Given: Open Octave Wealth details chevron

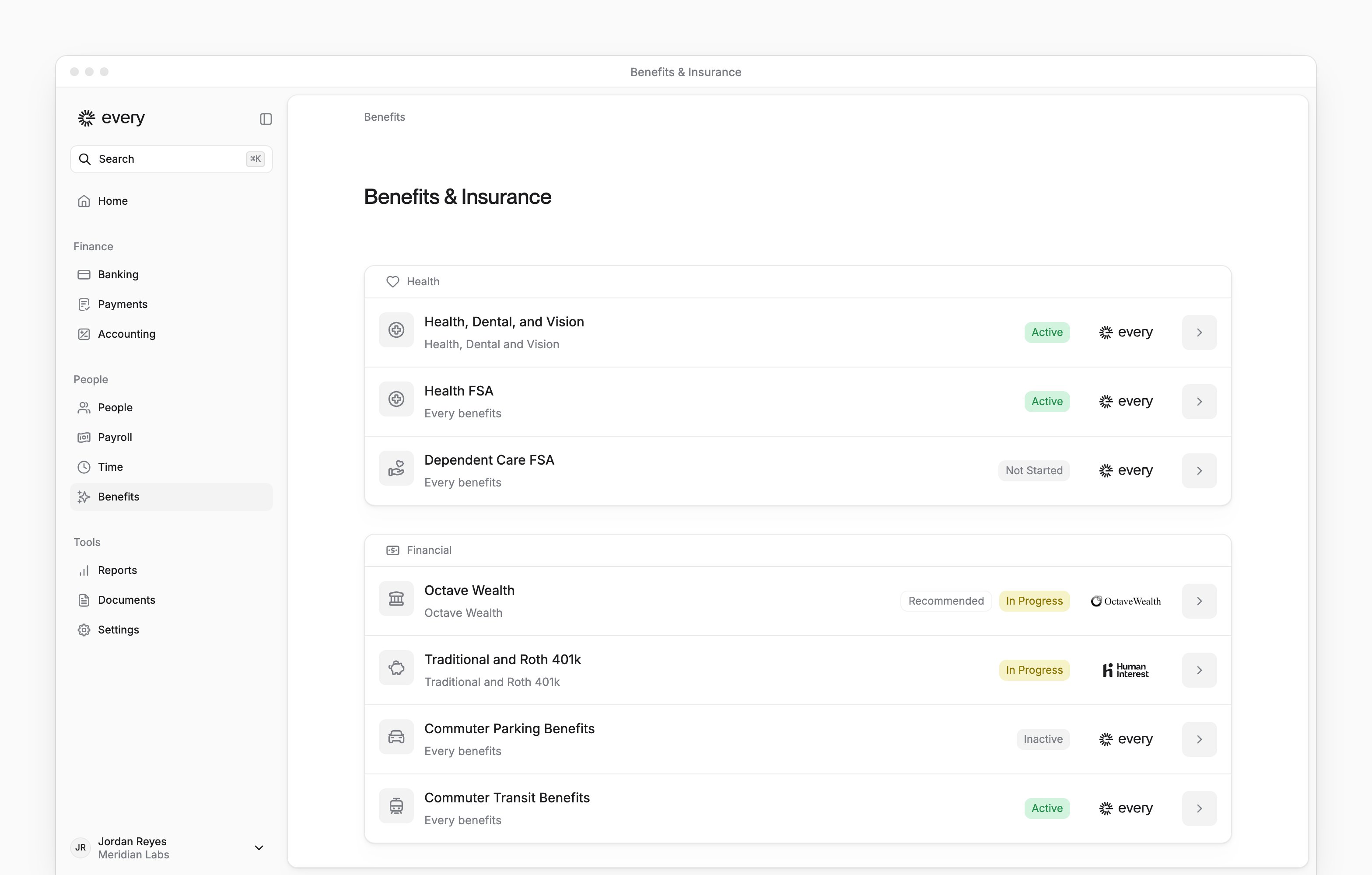Looking at the screenshot, I should click(1199, 601).
